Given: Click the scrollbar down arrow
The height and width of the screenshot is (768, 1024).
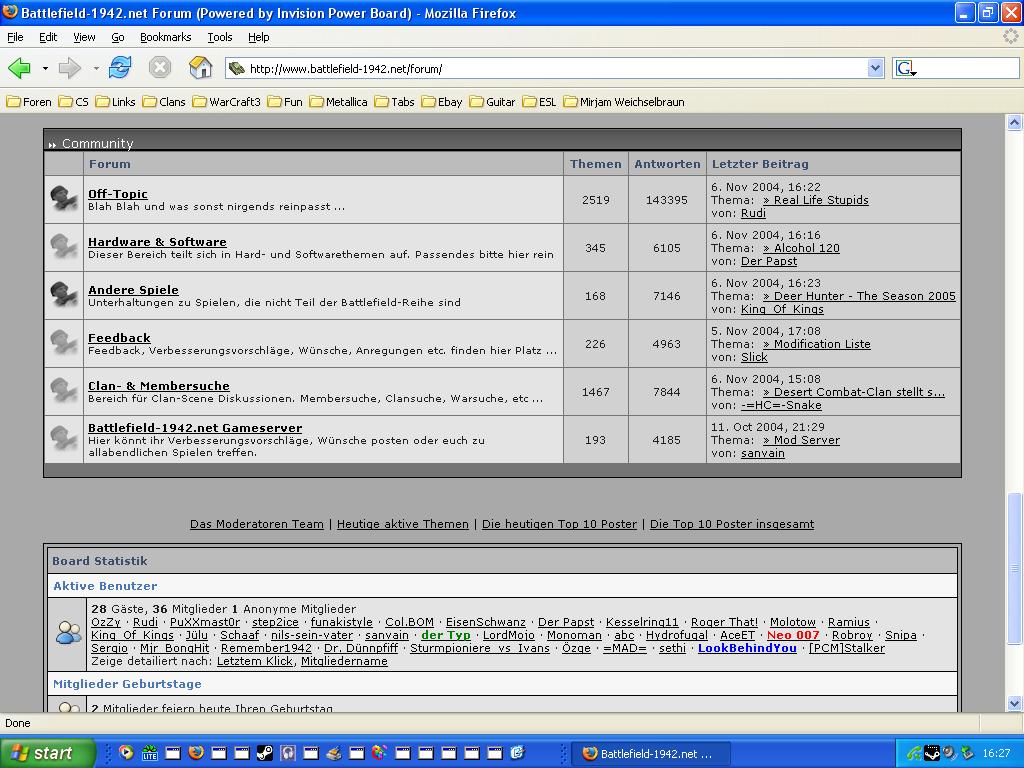Looking at the screenshot, I should 1014,703.
